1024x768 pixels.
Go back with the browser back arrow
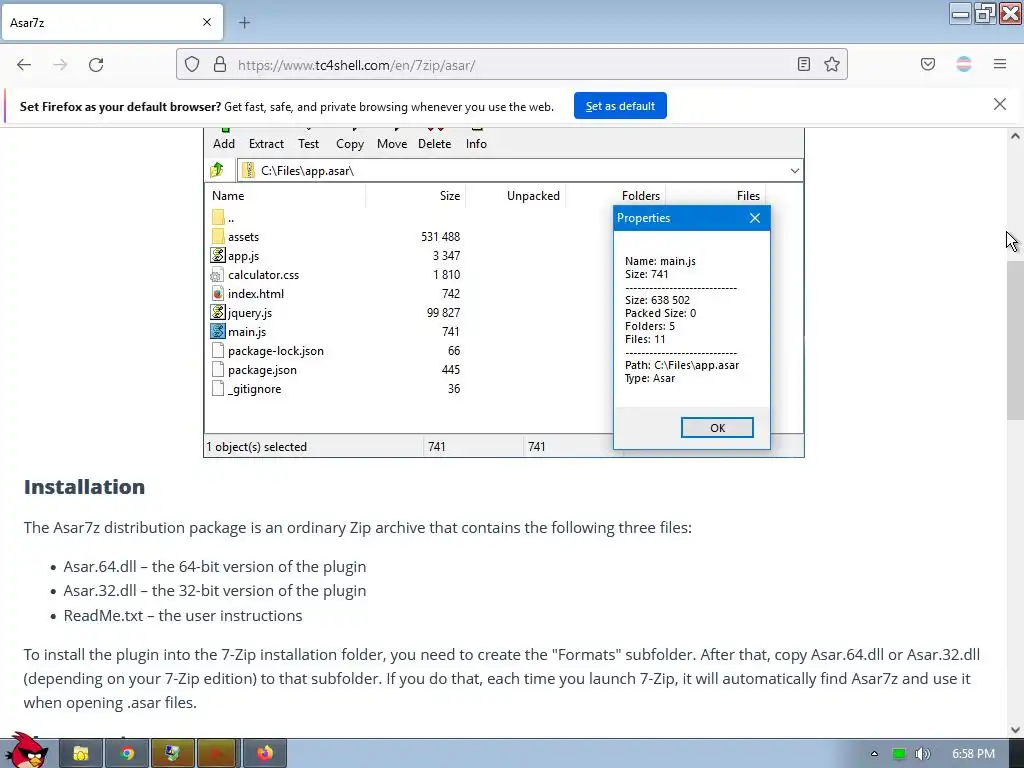(x=24, y=65)
